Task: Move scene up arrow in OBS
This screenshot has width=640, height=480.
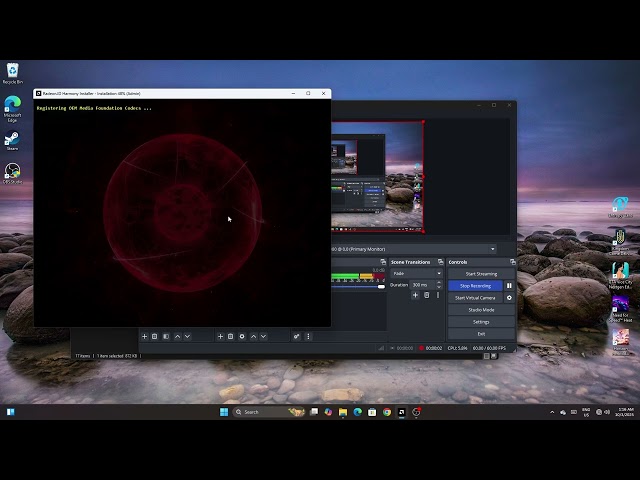Action: click(x=177, y=336)
